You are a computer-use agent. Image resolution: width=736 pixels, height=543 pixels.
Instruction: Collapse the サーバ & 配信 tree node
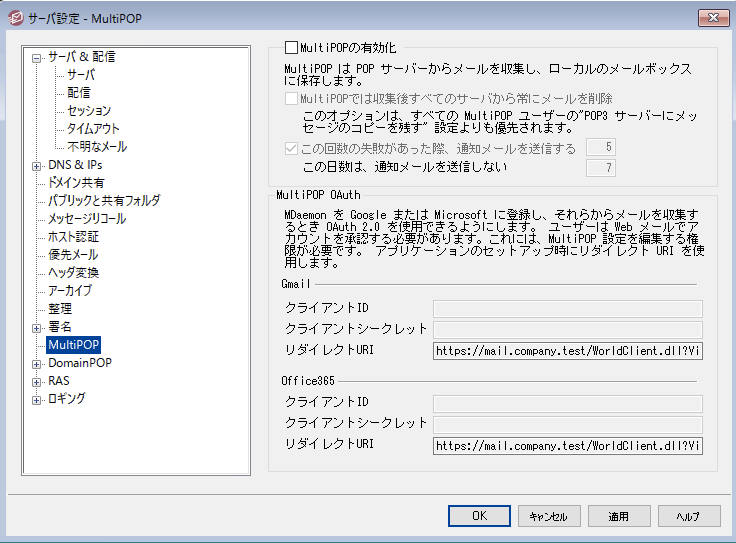(x=37, y=57)
